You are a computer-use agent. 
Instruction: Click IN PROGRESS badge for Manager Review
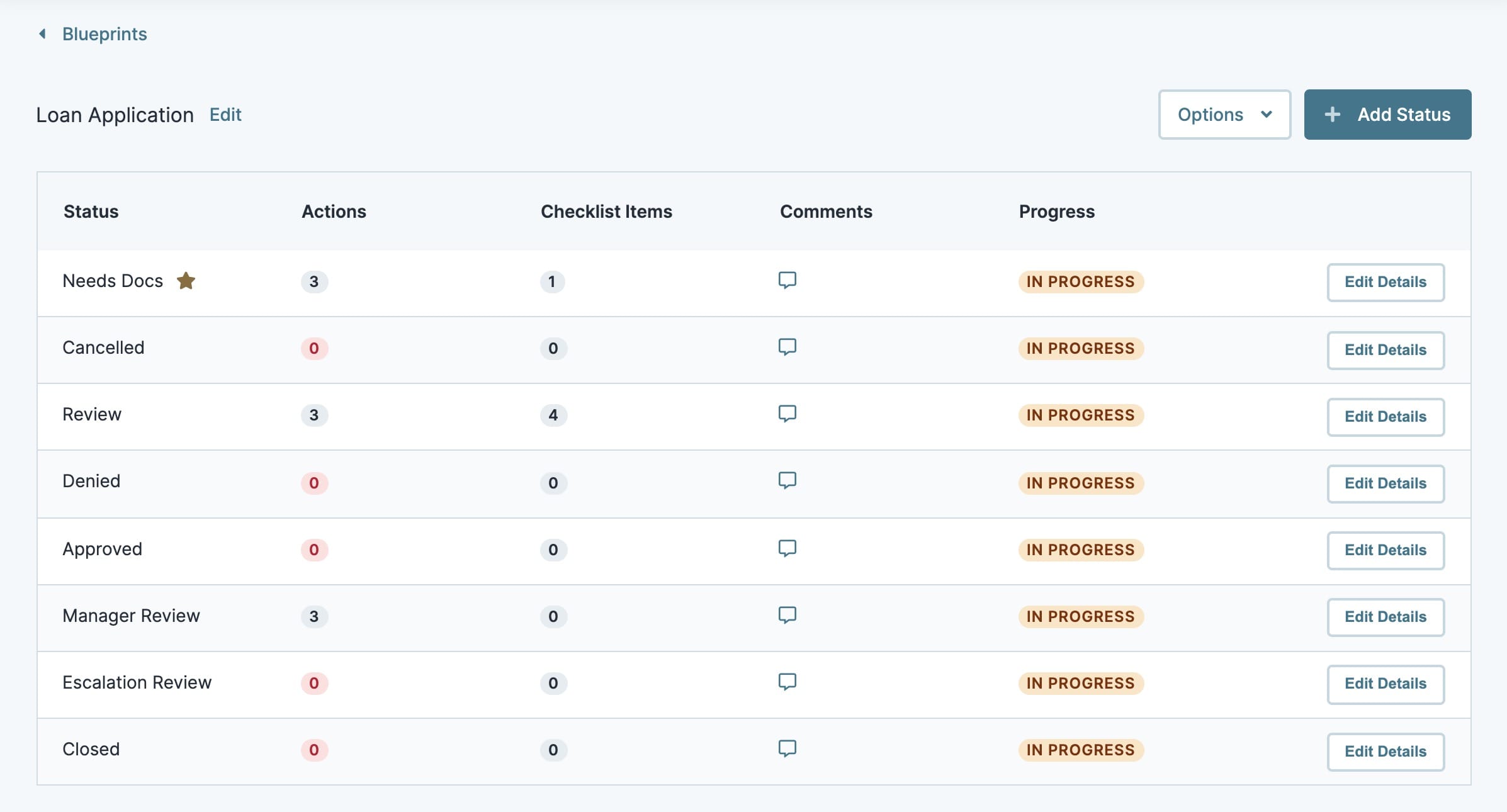1081,616
